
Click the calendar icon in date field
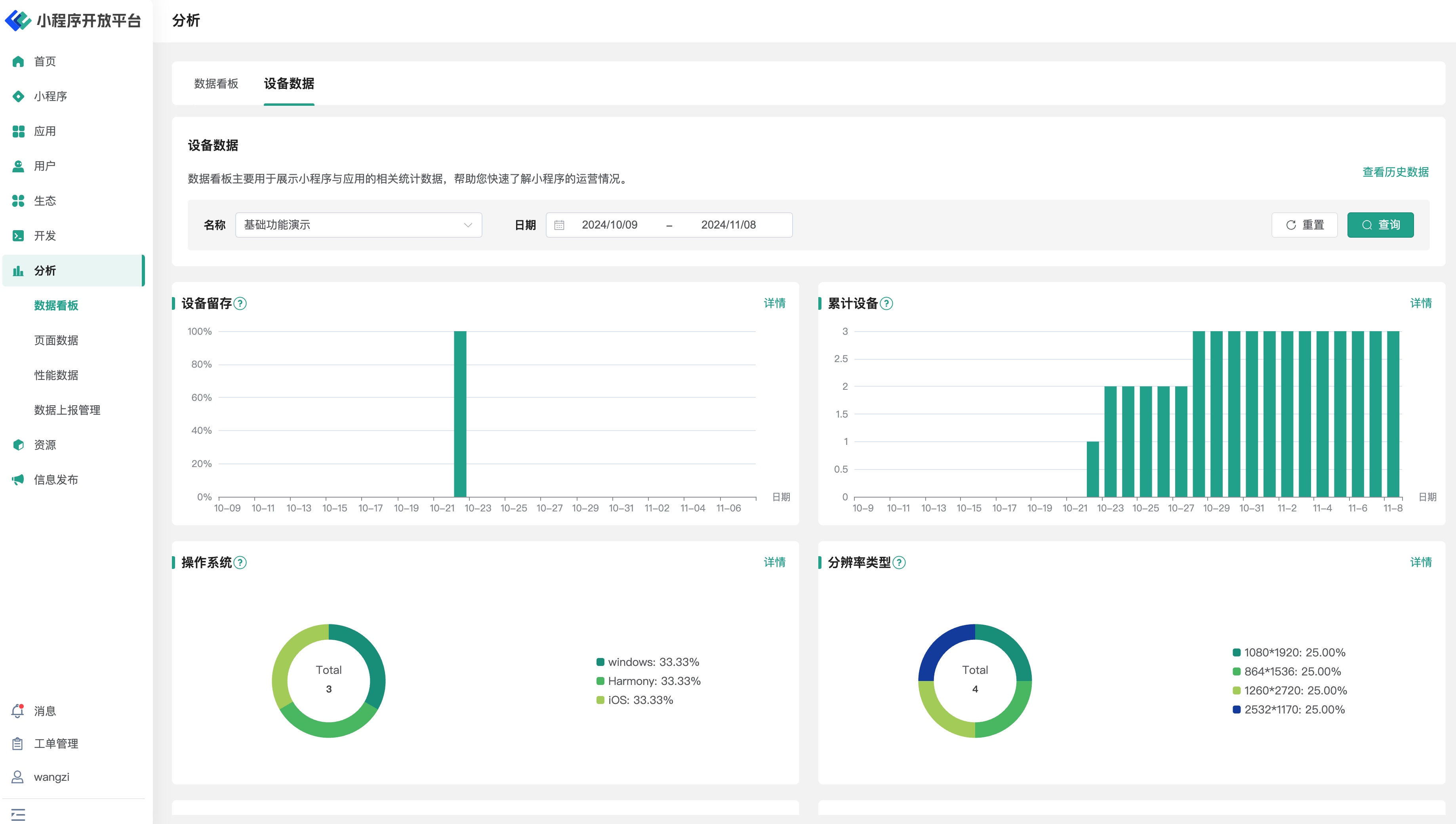point(559,225)
